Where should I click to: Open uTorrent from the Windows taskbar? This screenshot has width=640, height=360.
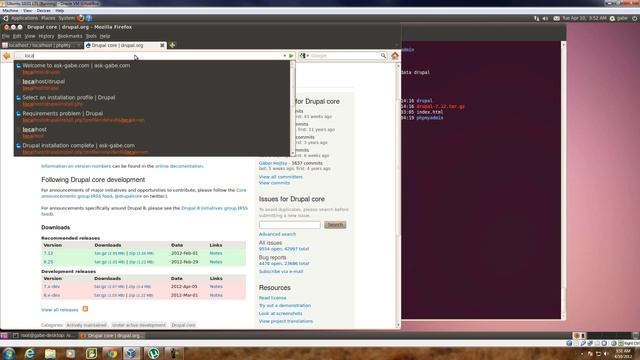click(x=153, y=353)
